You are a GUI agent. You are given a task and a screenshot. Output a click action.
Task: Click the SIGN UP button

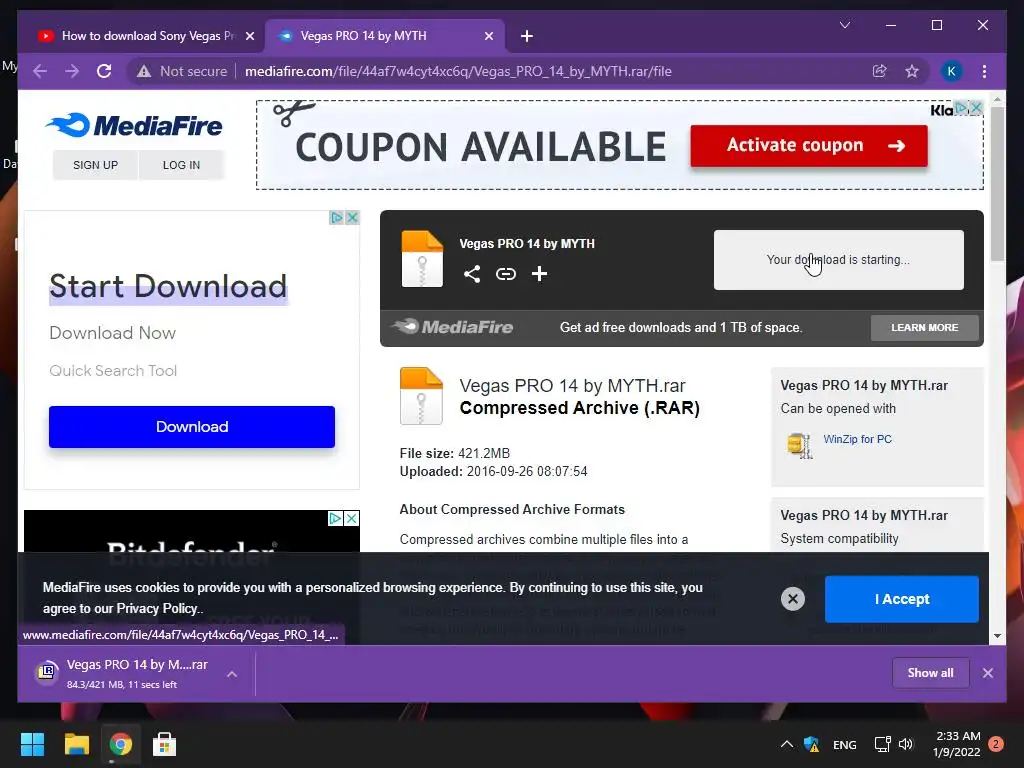point(95,165)
